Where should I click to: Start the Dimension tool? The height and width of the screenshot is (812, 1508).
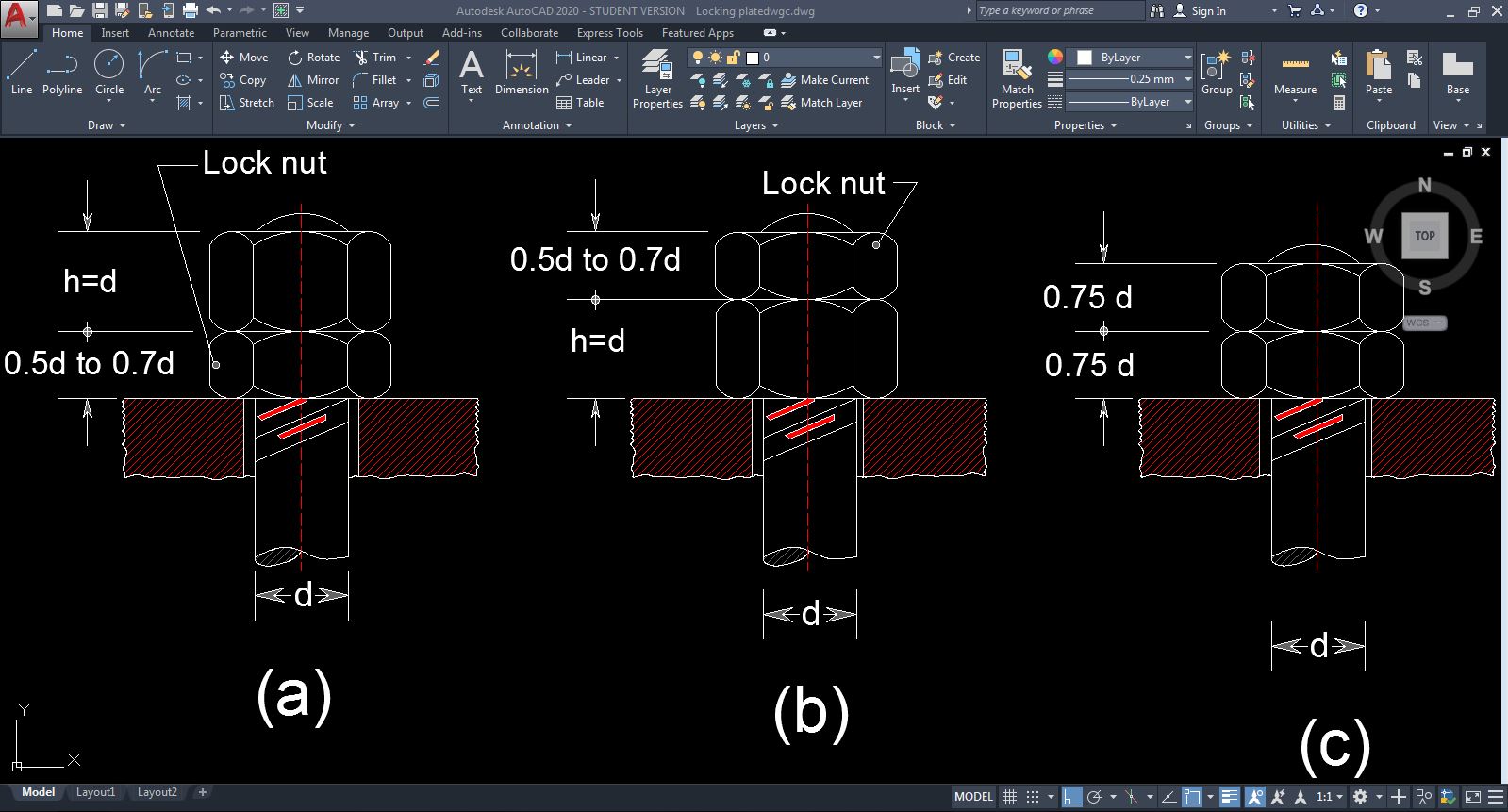pos(522,72)
